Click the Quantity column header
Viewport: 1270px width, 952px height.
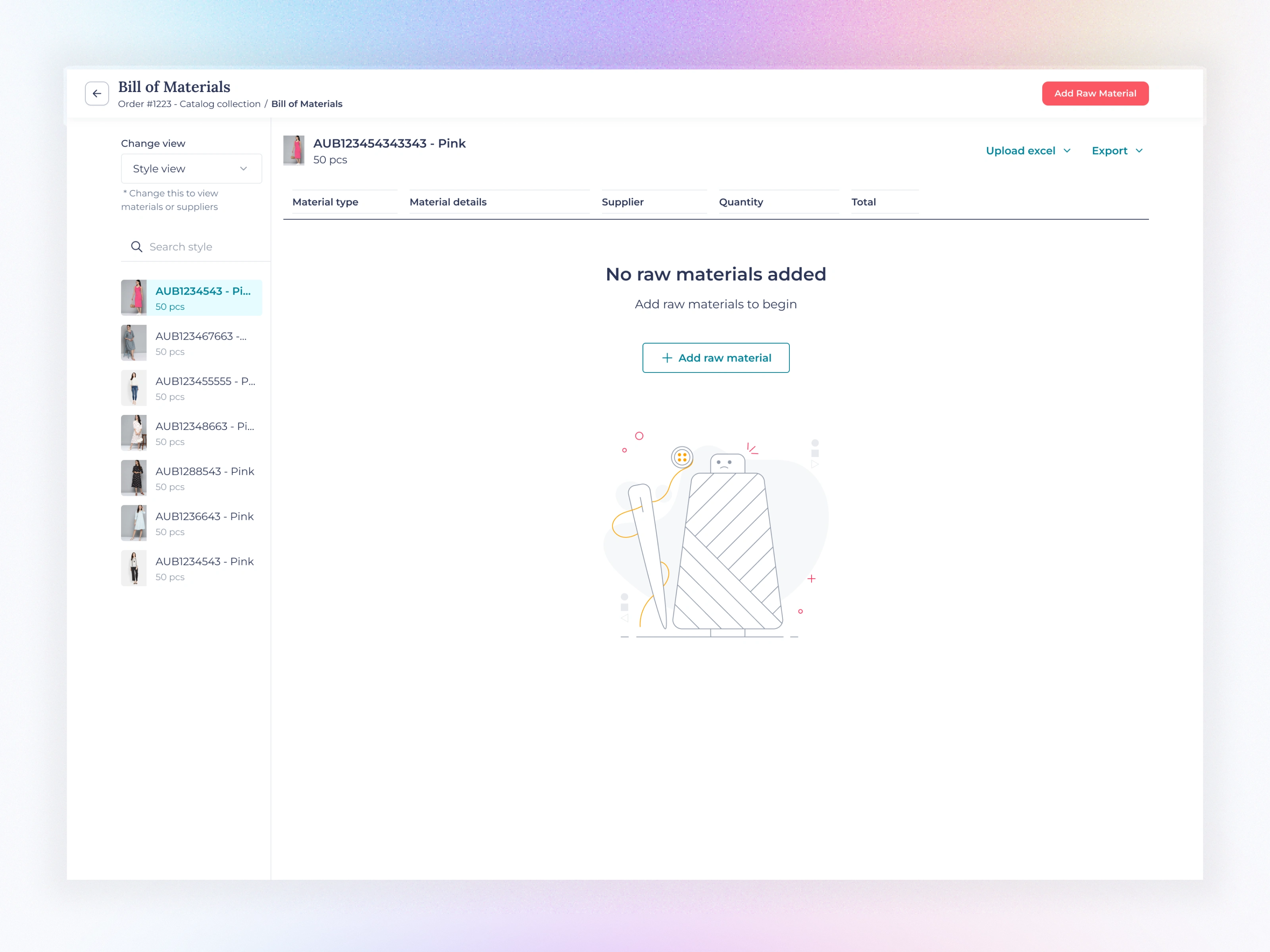pyautogui.click(x=741, y=202)
